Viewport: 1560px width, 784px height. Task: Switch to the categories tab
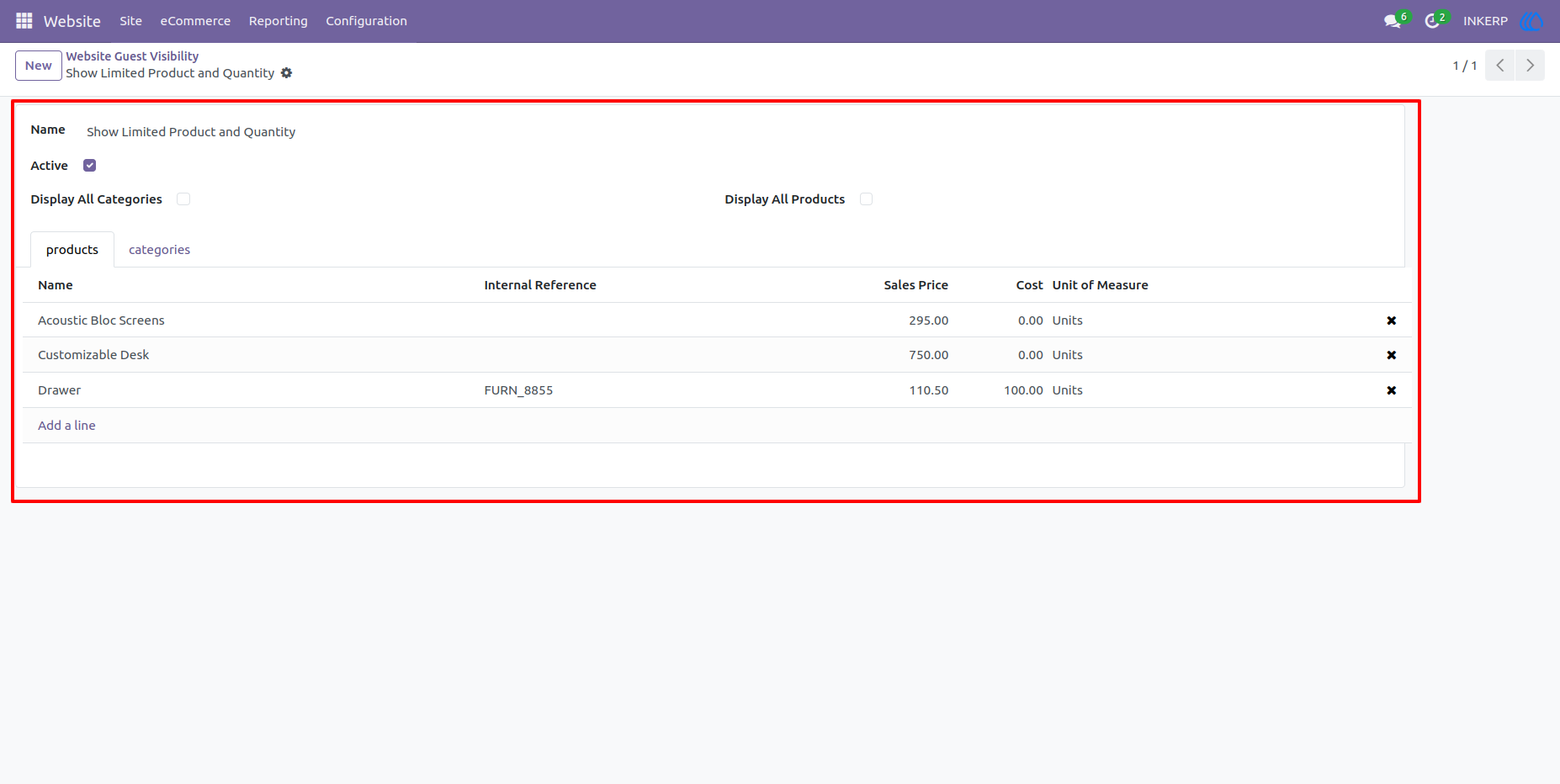pos(159,250)
